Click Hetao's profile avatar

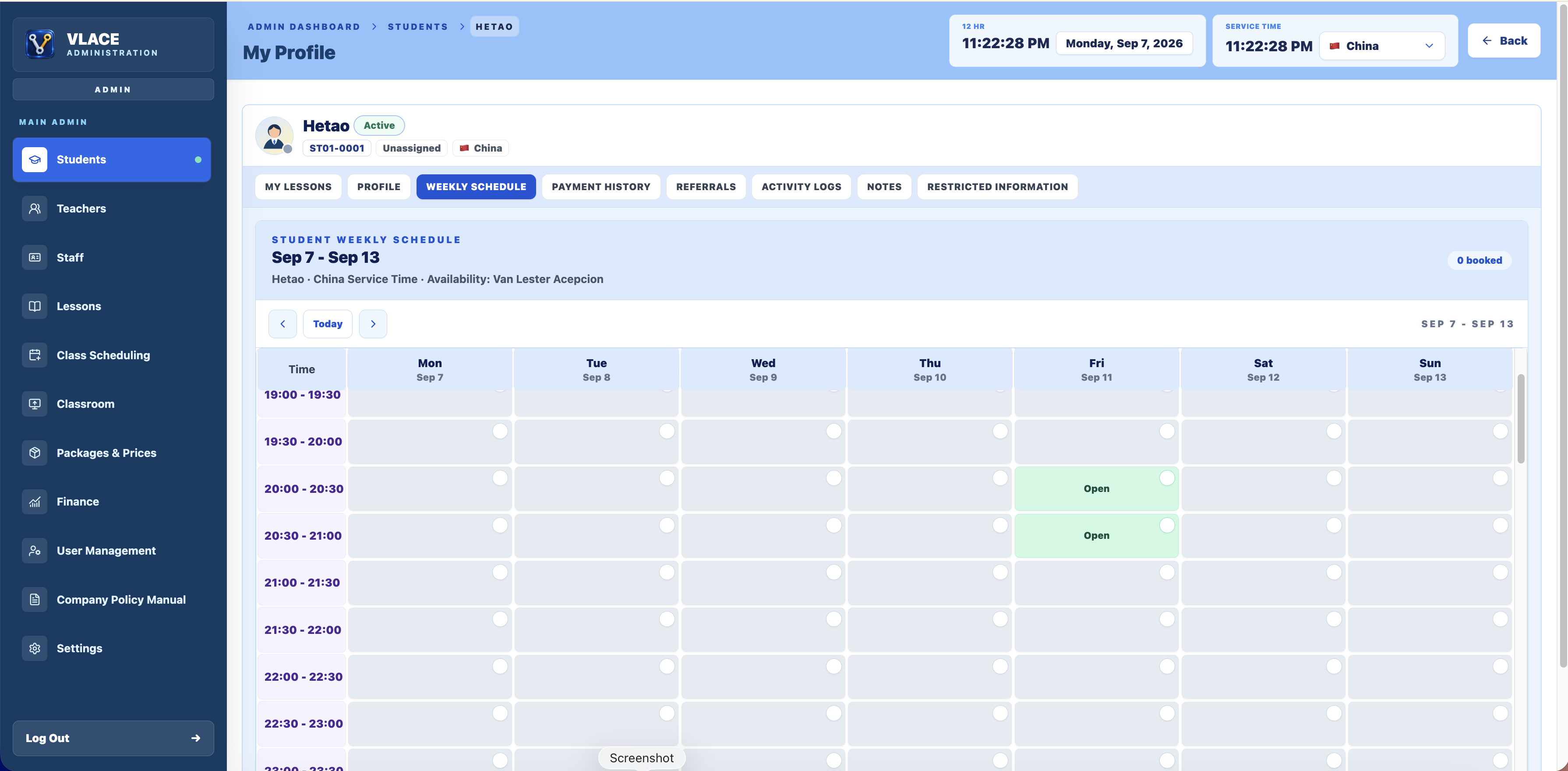click(x=275, y=135)
